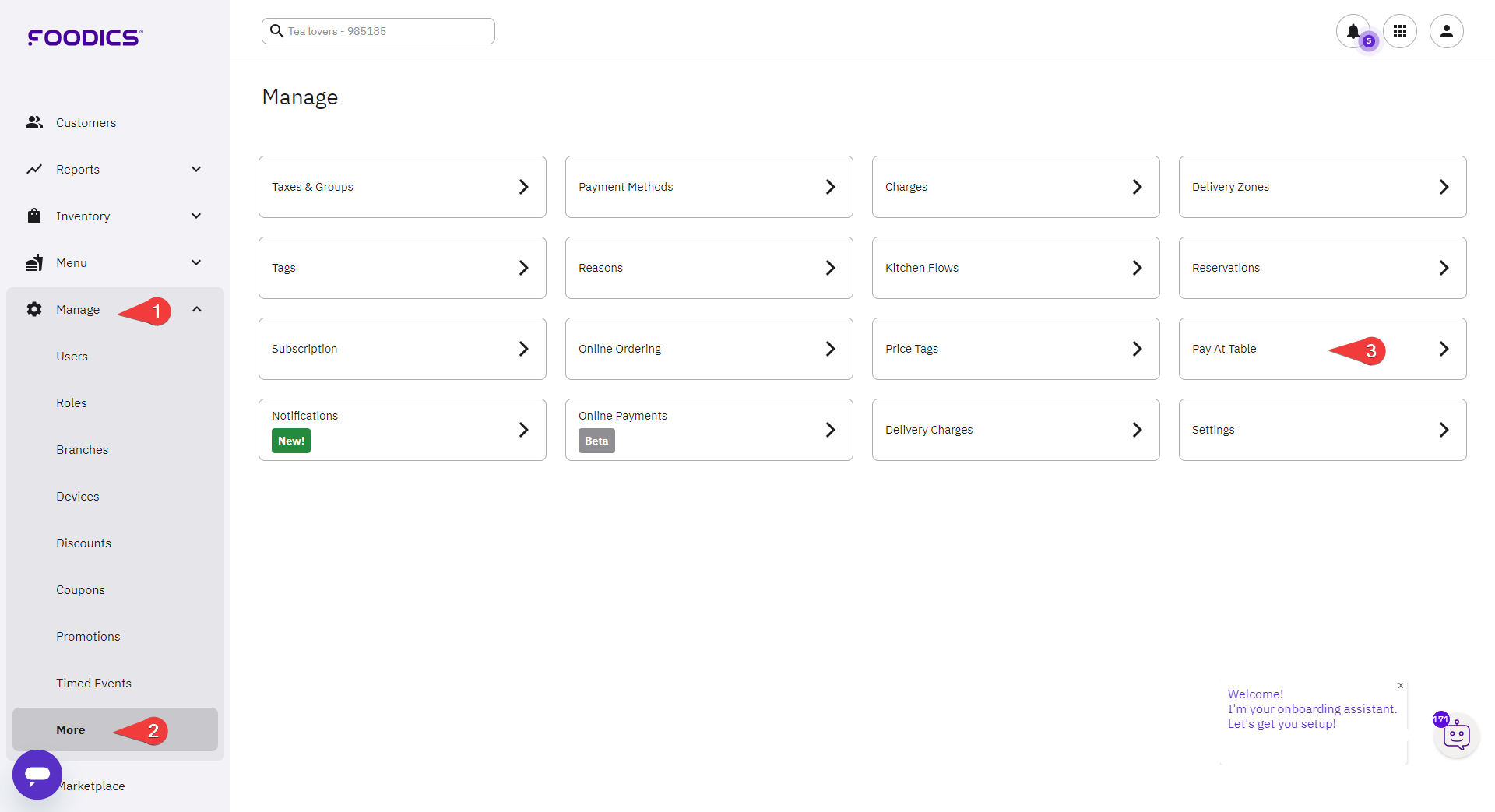This screenshot has width=1495, height=812.
Task: Click the notifications bell icon
Action: coord(1353,31)
